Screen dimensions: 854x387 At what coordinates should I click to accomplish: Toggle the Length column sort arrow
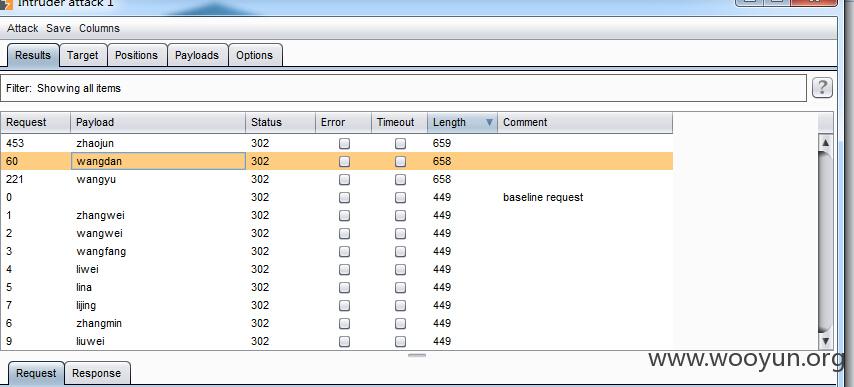tap(489, 122)
